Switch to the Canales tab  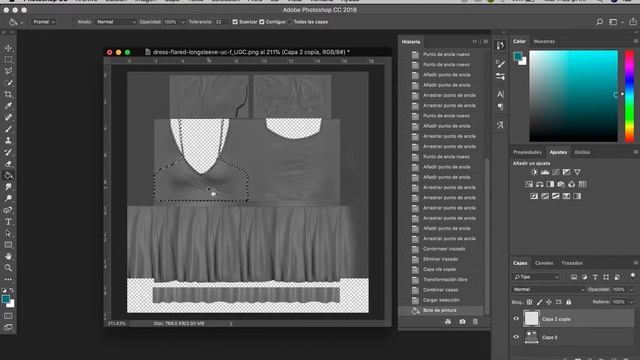click(x=544, y=263)
